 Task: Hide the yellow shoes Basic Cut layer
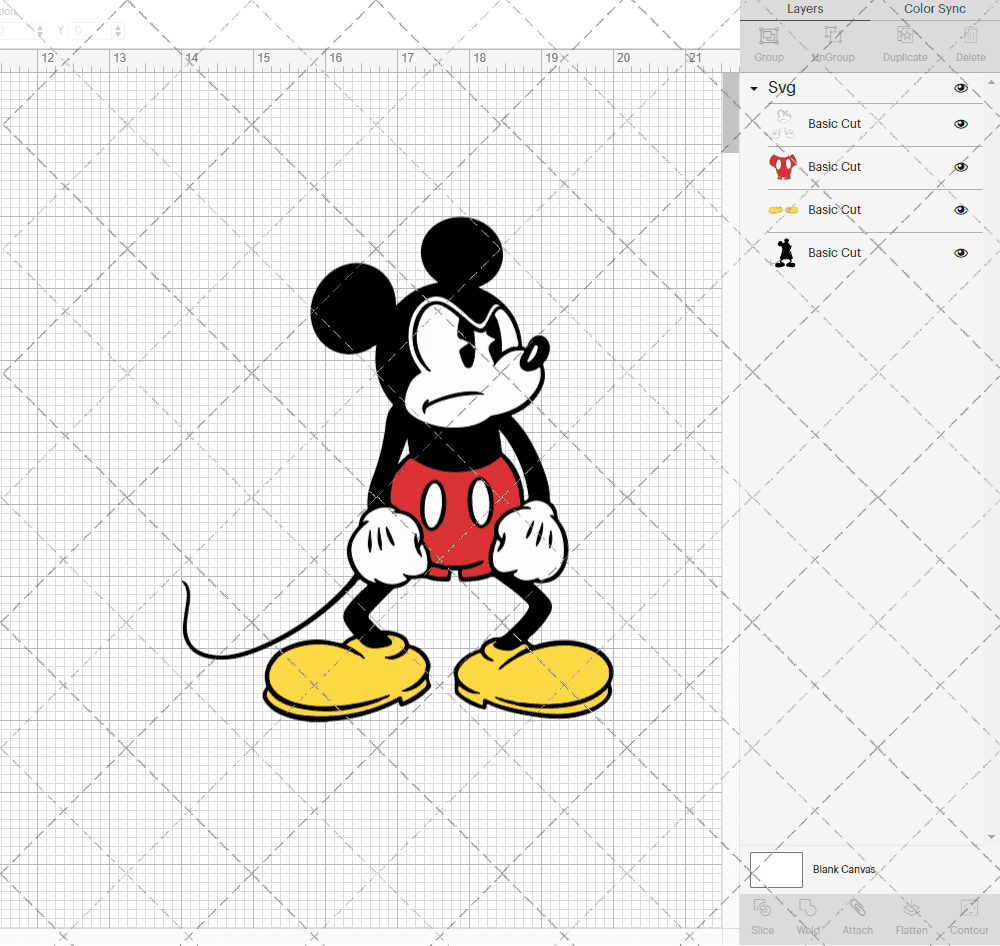960,210
